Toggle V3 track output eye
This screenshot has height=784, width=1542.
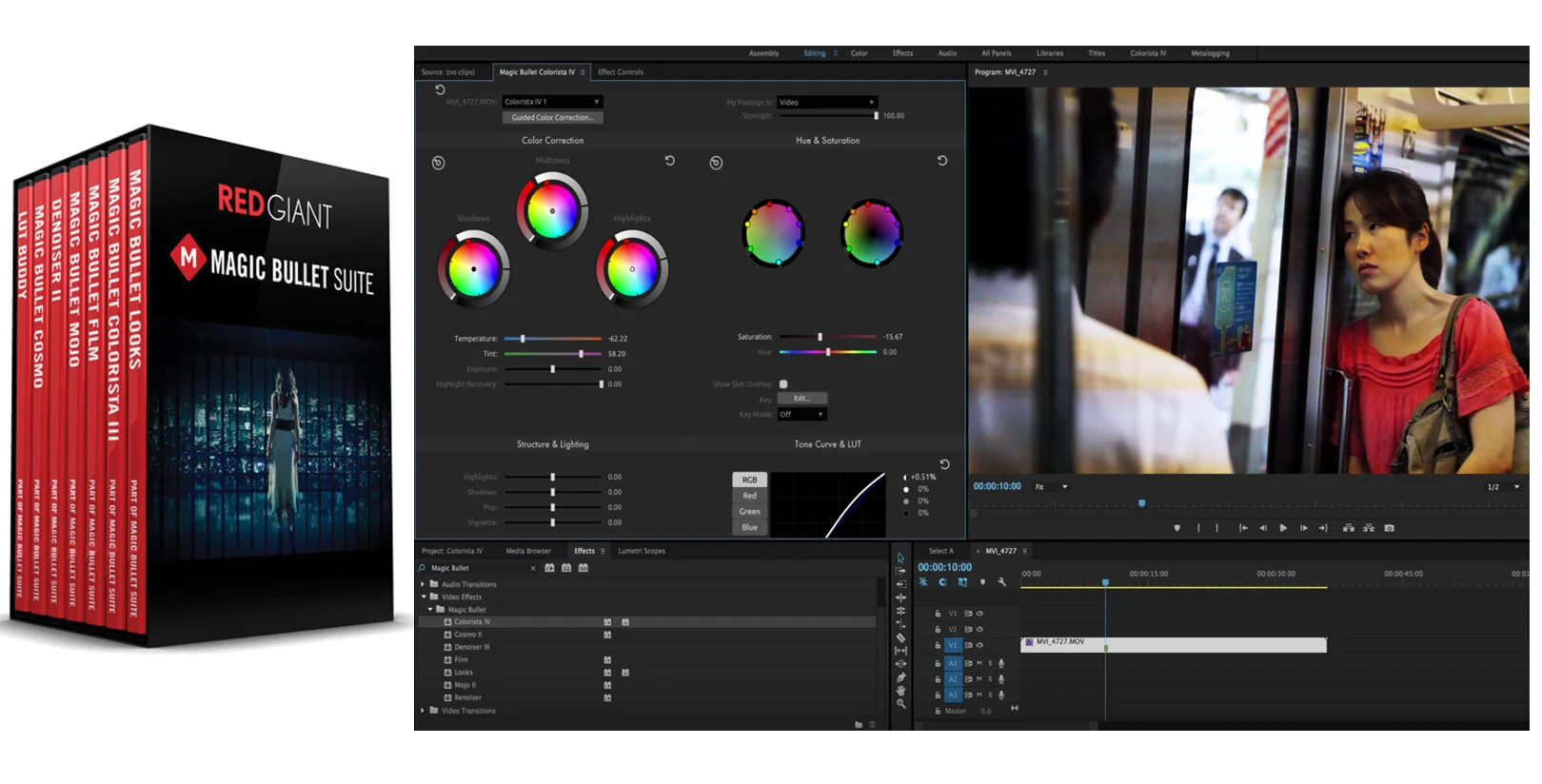979,614
